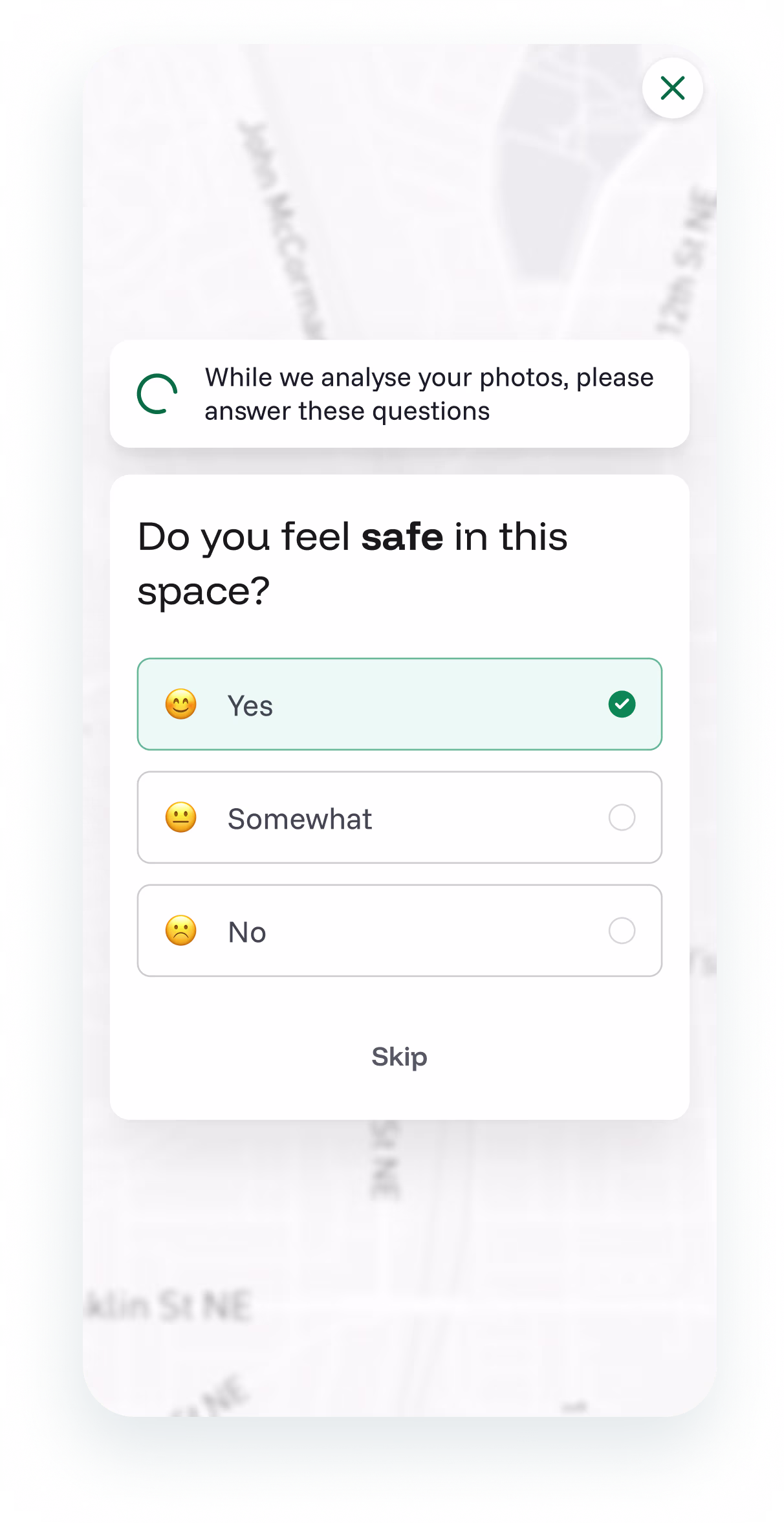Click the blurred "St NE" label below the card
Viewport: 784px width, 1523px height.
click(x=386, y=1161)
